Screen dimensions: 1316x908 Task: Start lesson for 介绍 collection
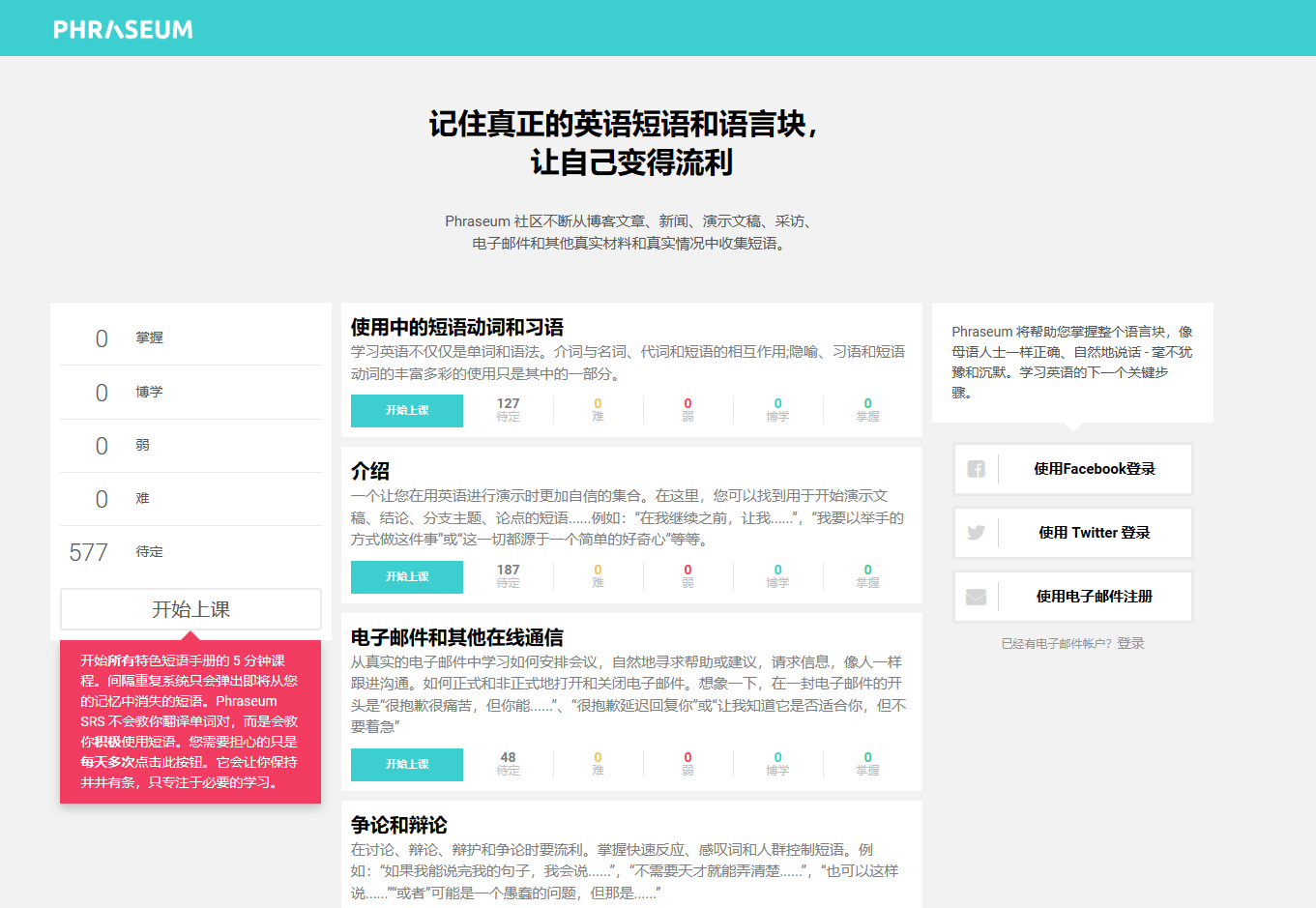406,576
